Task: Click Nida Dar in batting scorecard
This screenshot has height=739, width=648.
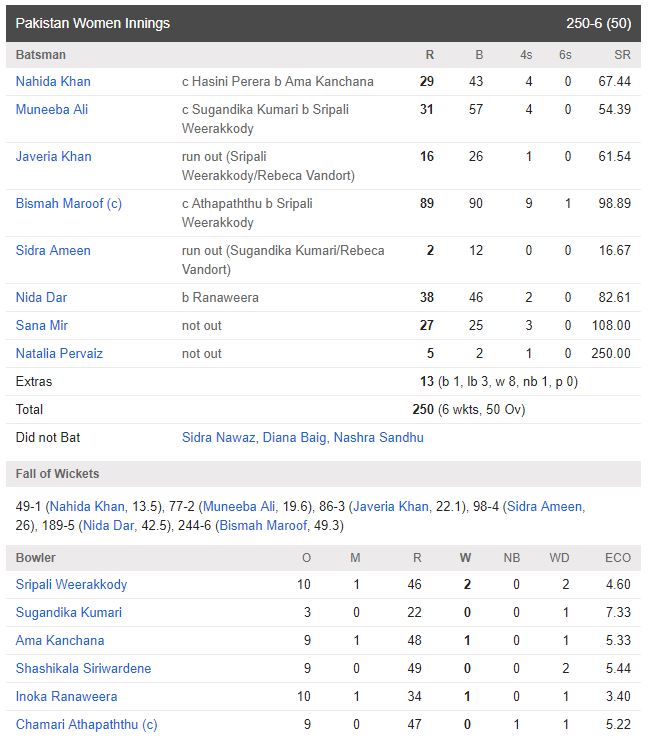Action: (x=41, y=297)
